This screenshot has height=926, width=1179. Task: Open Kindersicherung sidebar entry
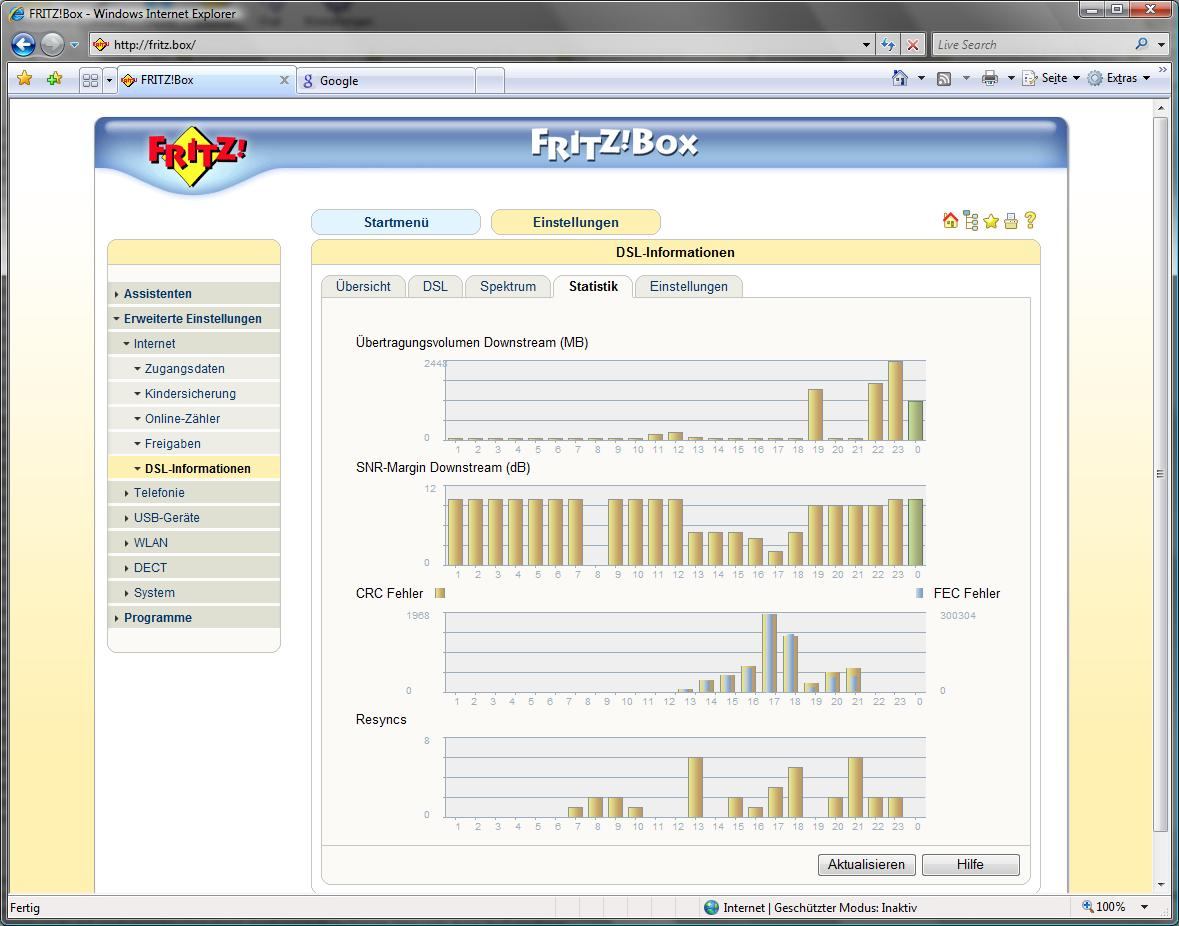coord(194,393)
